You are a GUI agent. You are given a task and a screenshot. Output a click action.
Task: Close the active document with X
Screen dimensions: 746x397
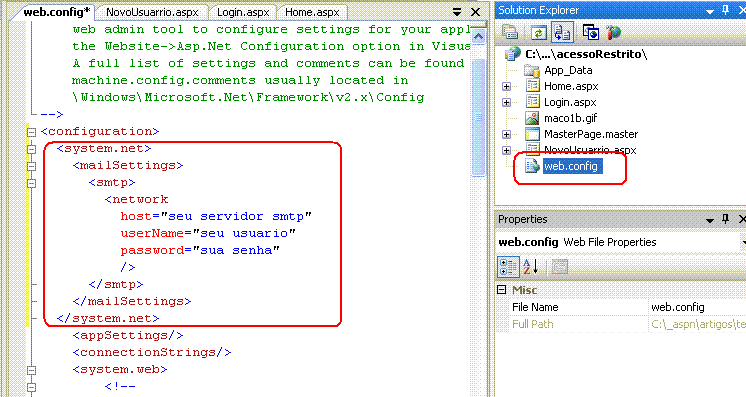click(x=475, y=12)
